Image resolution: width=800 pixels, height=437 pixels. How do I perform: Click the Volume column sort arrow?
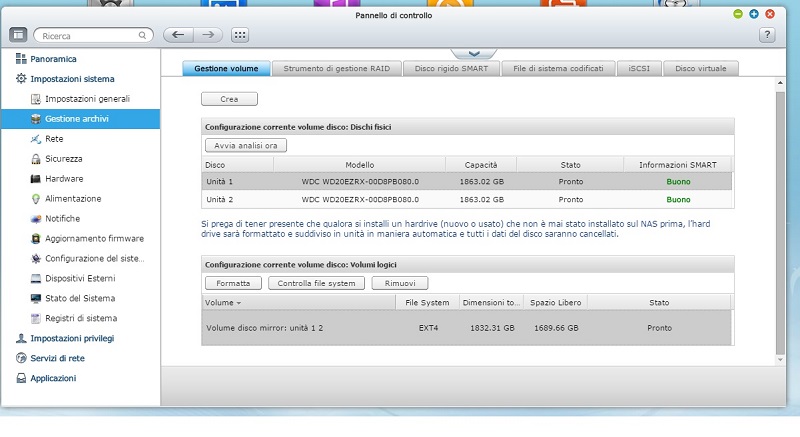[239, 302]
